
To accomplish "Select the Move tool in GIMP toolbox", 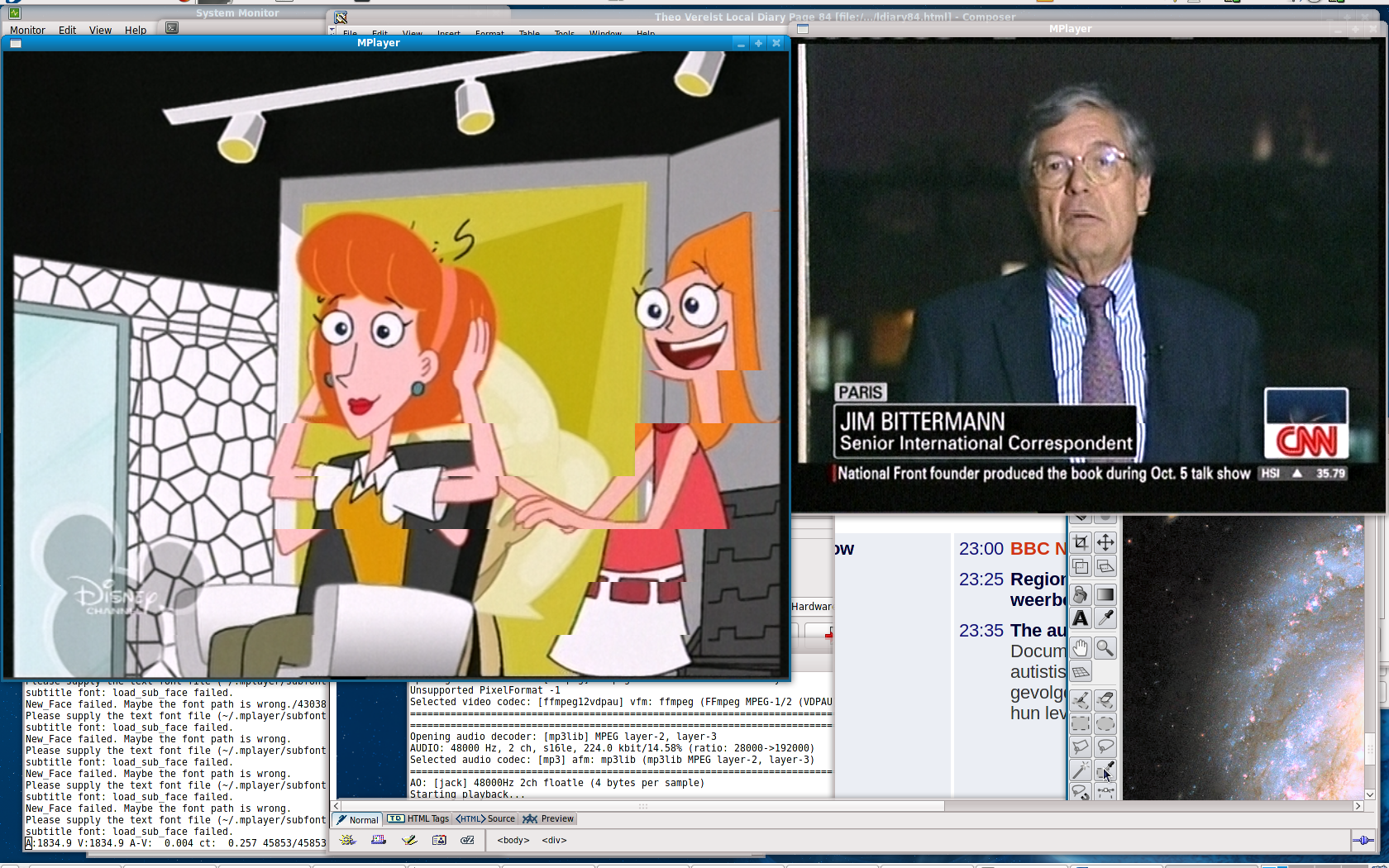I will 1105,542.
